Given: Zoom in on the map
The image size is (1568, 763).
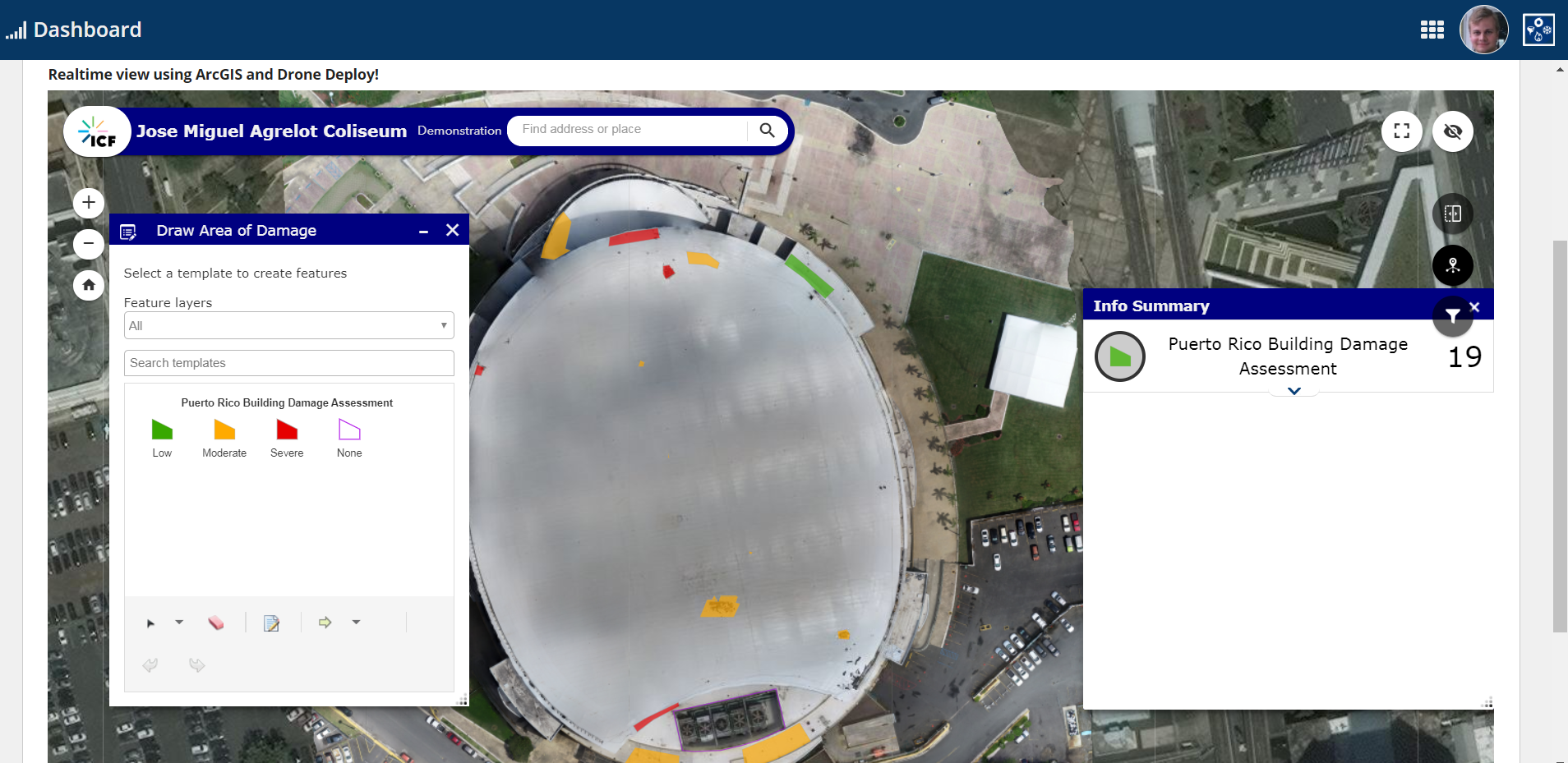Looking at the screenshot, I should (89, 202).
